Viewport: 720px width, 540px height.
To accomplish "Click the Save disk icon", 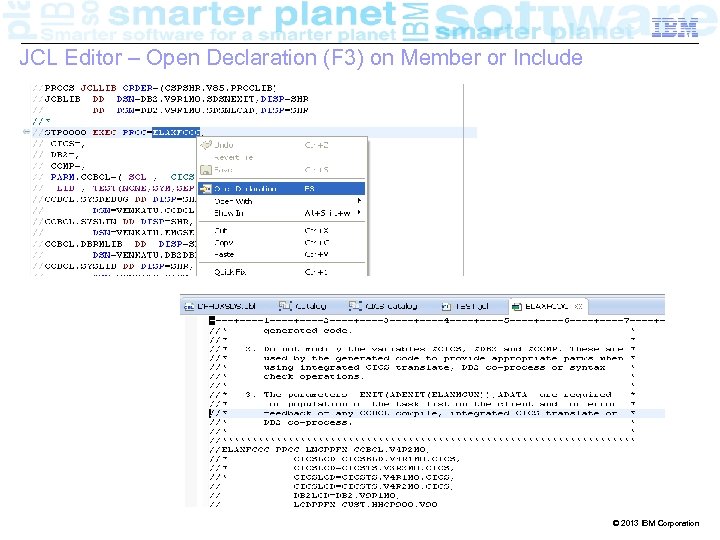I will [206, 170].
